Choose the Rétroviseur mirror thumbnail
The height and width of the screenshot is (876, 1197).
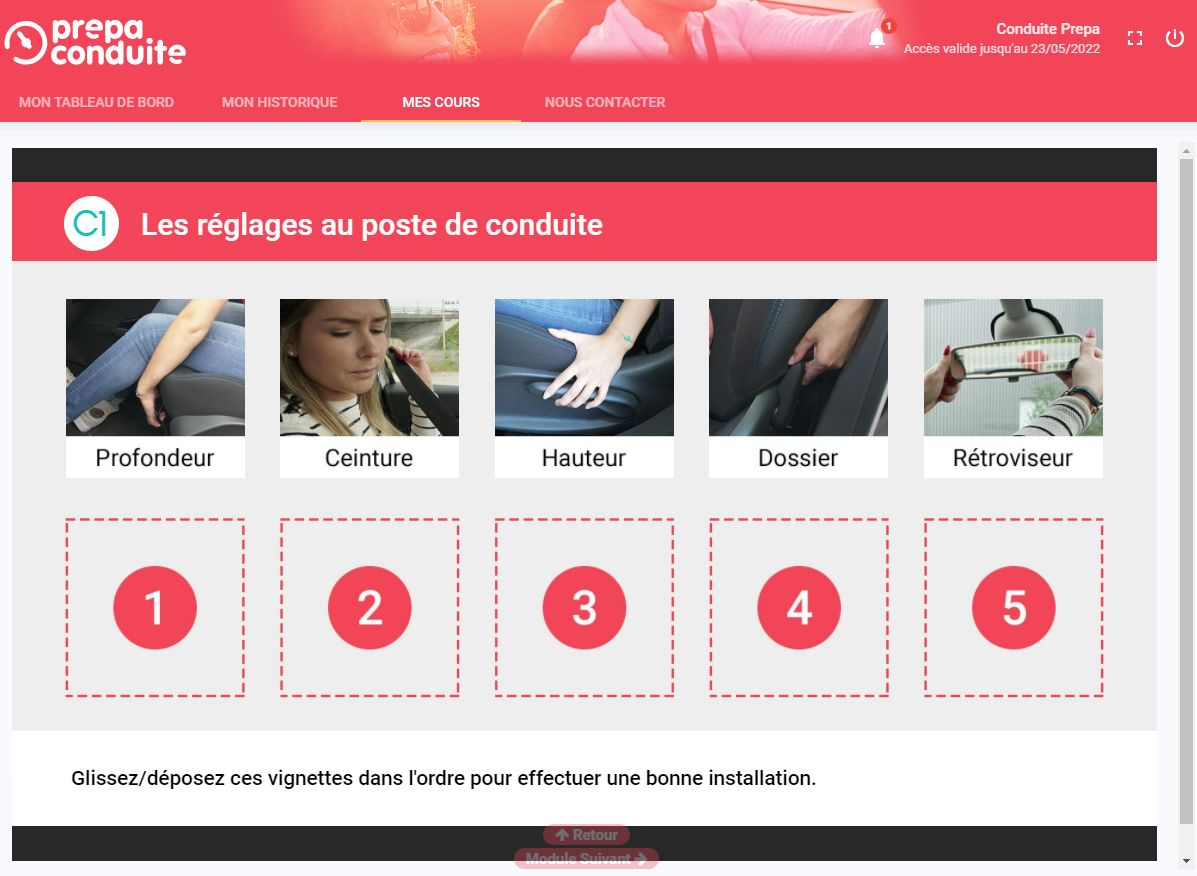(1013, 388)
